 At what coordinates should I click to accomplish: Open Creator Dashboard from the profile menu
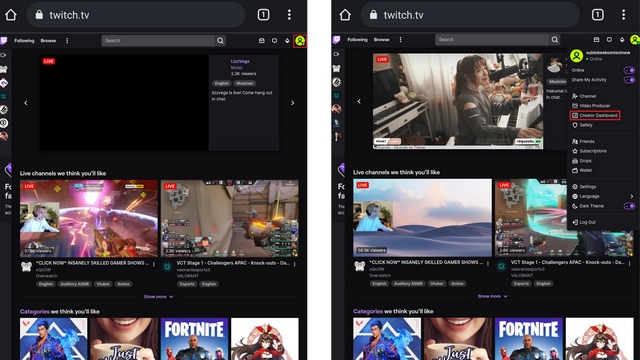pos(595,116)
